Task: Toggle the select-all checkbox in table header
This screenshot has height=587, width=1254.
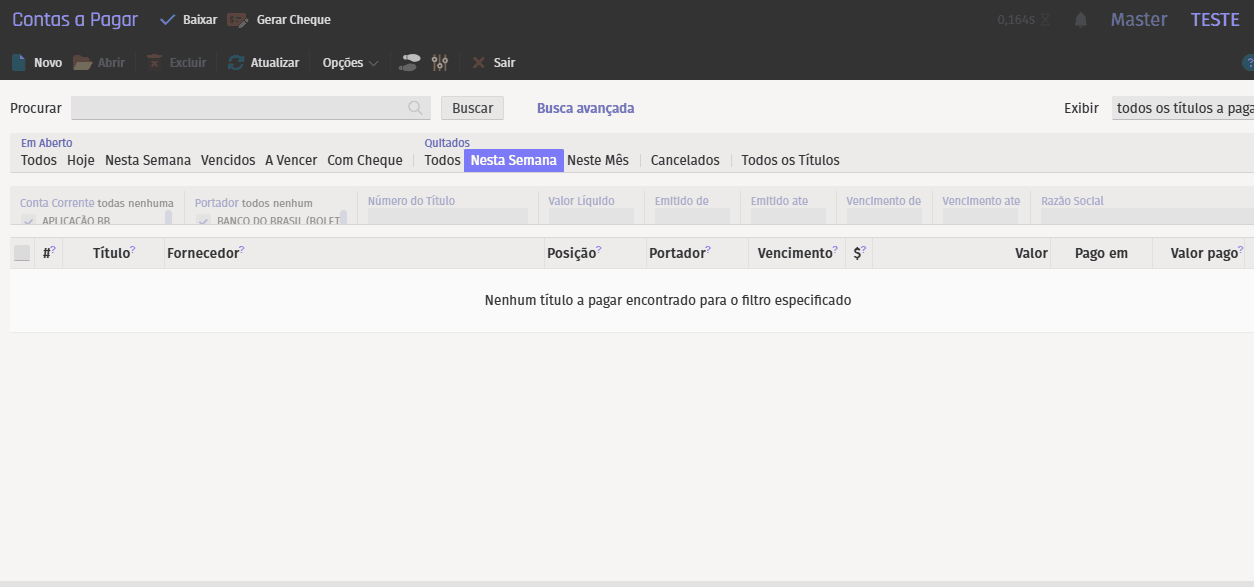Action: pyautogui.click(x=22, y=254)
